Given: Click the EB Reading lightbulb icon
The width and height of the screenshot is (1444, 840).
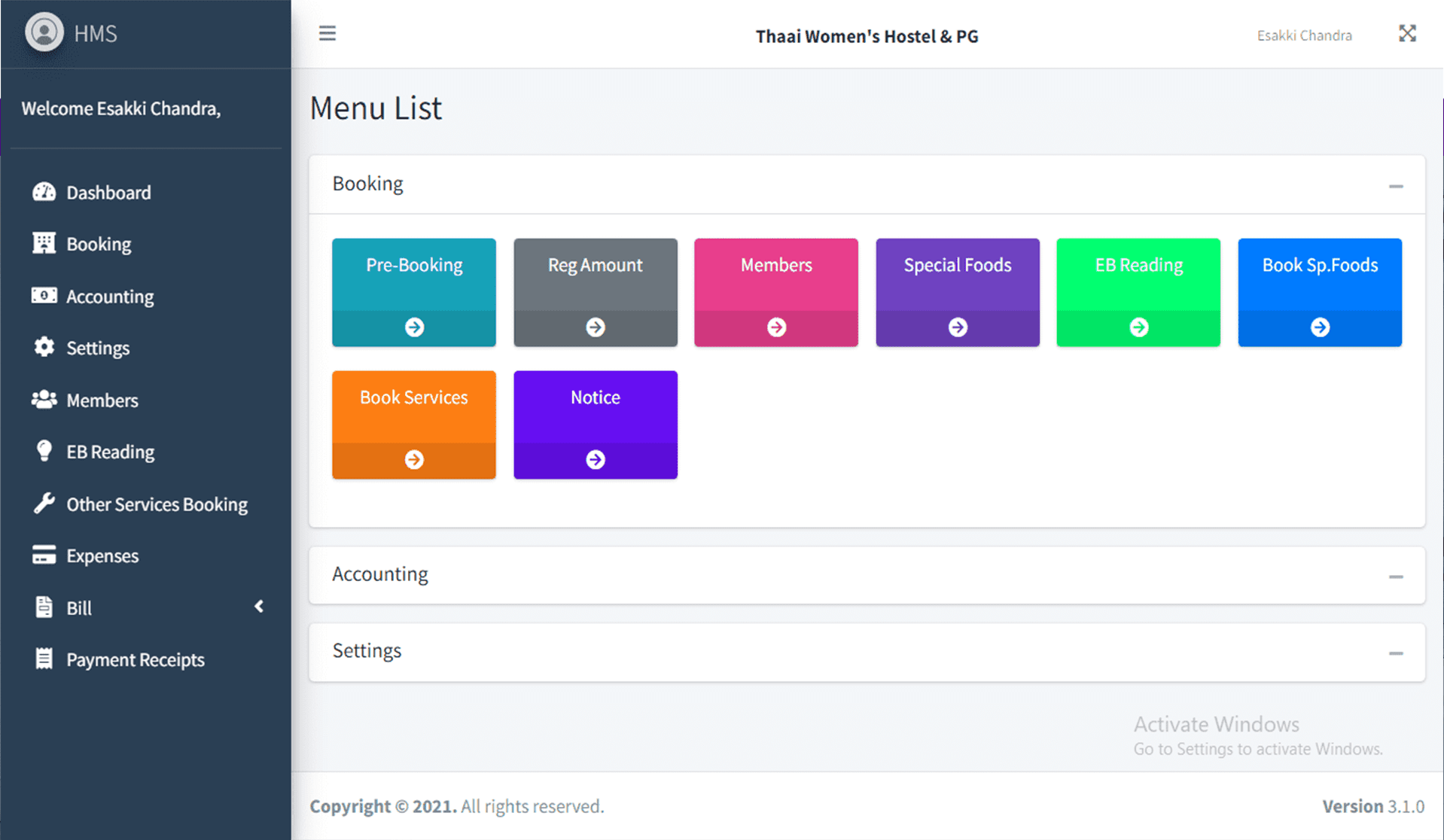Looking at the screenshot, I should pos(44,450).
